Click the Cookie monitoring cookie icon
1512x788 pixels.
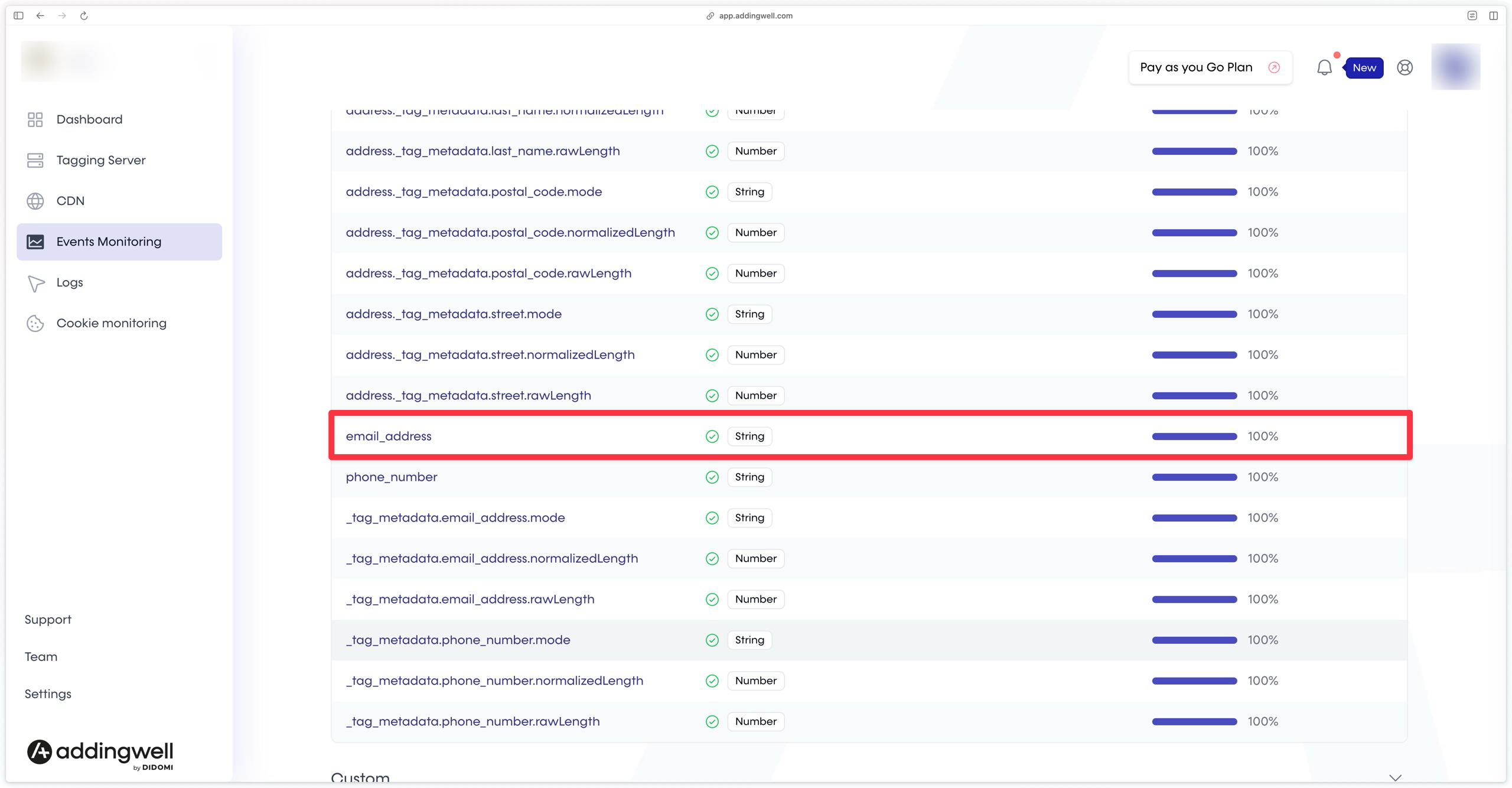35,323
